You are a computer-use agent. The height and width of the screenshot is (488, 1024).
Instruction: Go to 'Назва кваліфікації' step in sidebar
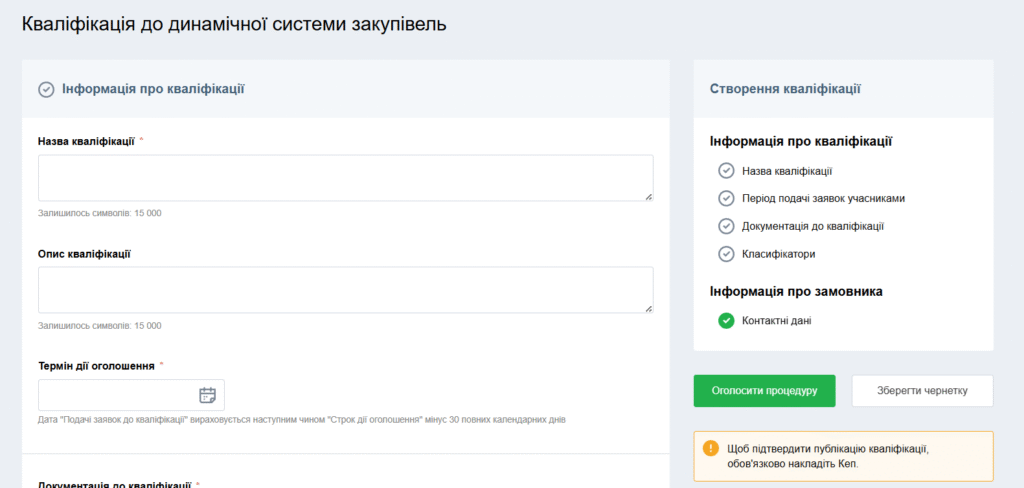(x=787, y=171)
